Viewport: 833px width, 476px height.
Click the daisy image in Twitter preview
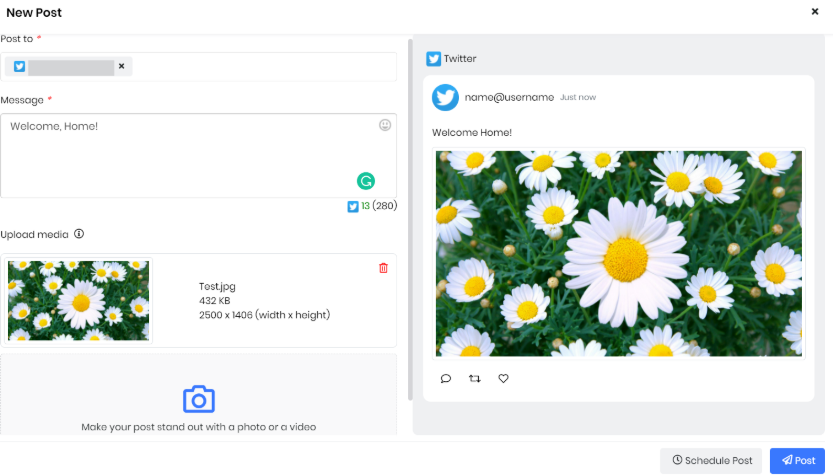(x=619, y=253)
